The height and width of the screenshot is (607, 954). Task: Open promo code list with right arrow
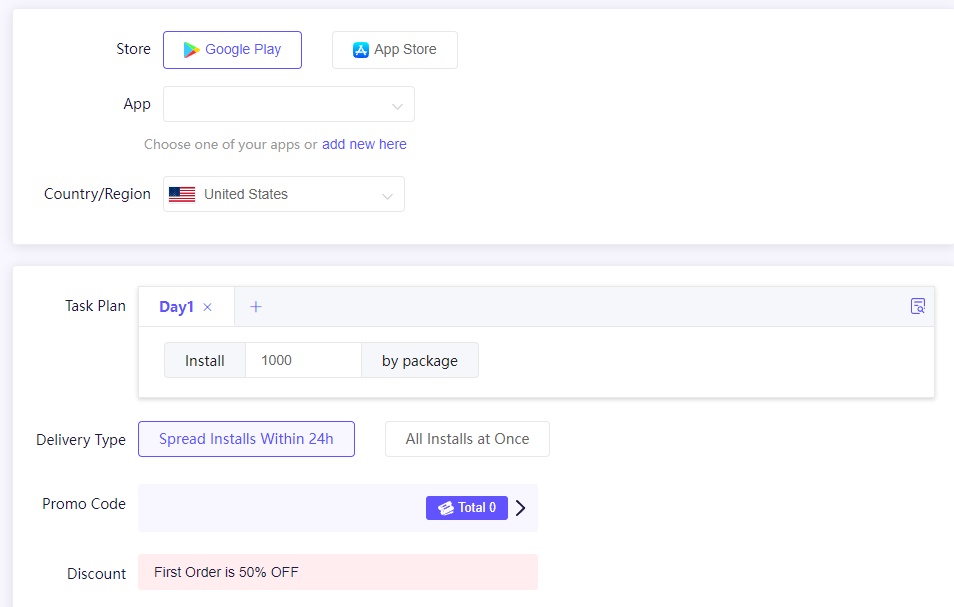520,508
